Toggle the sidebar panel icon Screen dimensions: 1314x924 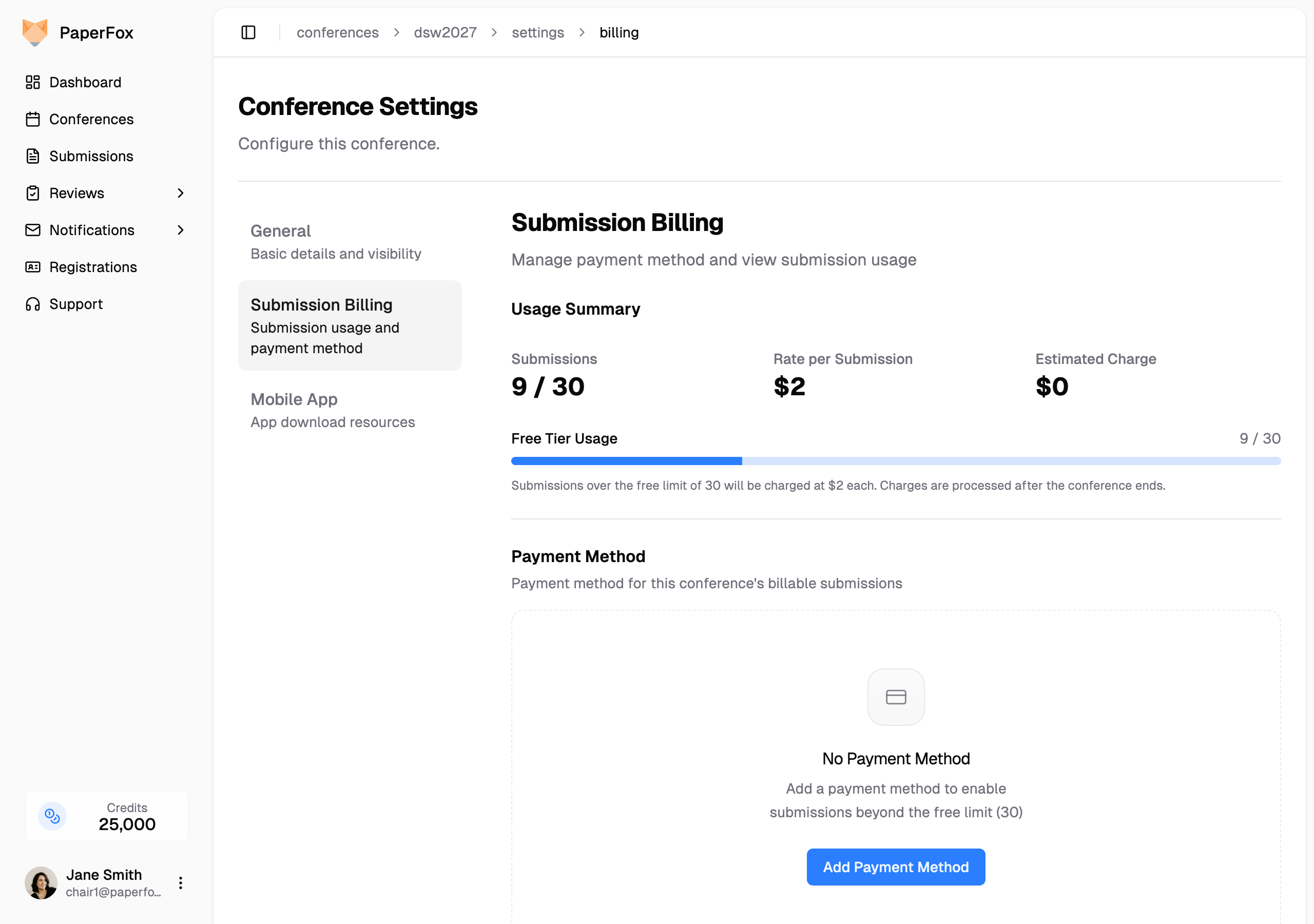tap(248, 33)
